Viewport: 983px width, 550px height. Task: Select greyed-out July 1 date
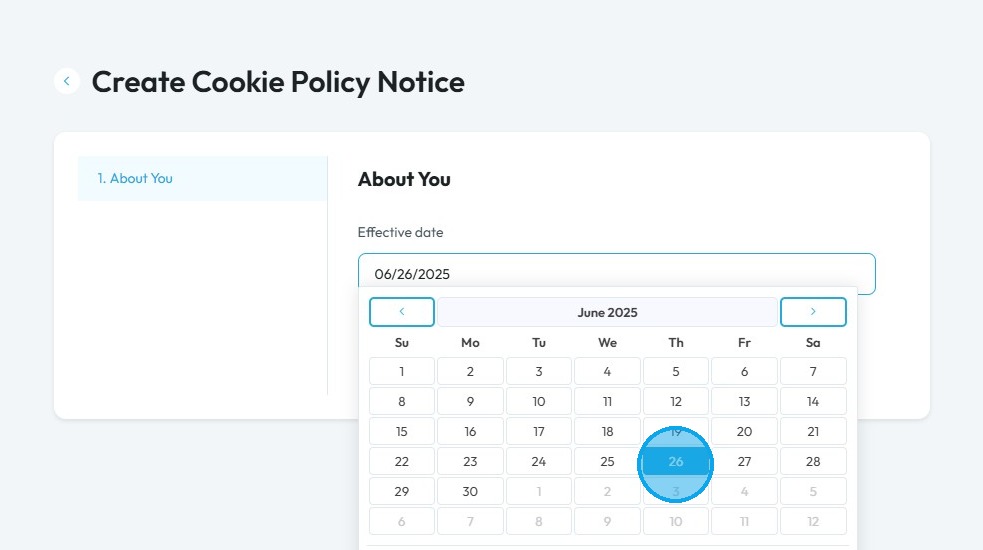(539, 491)
